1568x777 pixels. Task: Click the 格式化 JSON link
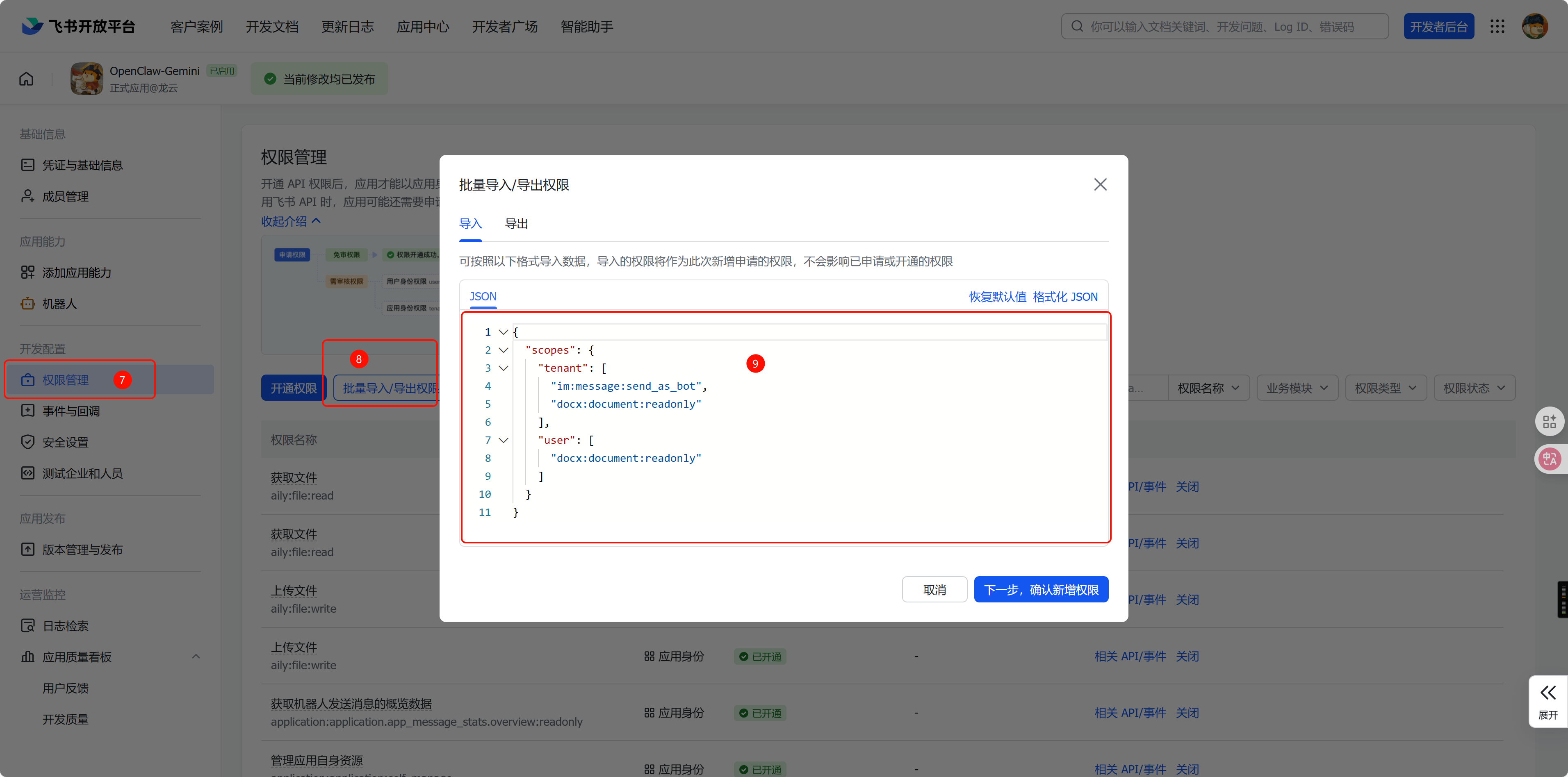[x=1065, y=297]
